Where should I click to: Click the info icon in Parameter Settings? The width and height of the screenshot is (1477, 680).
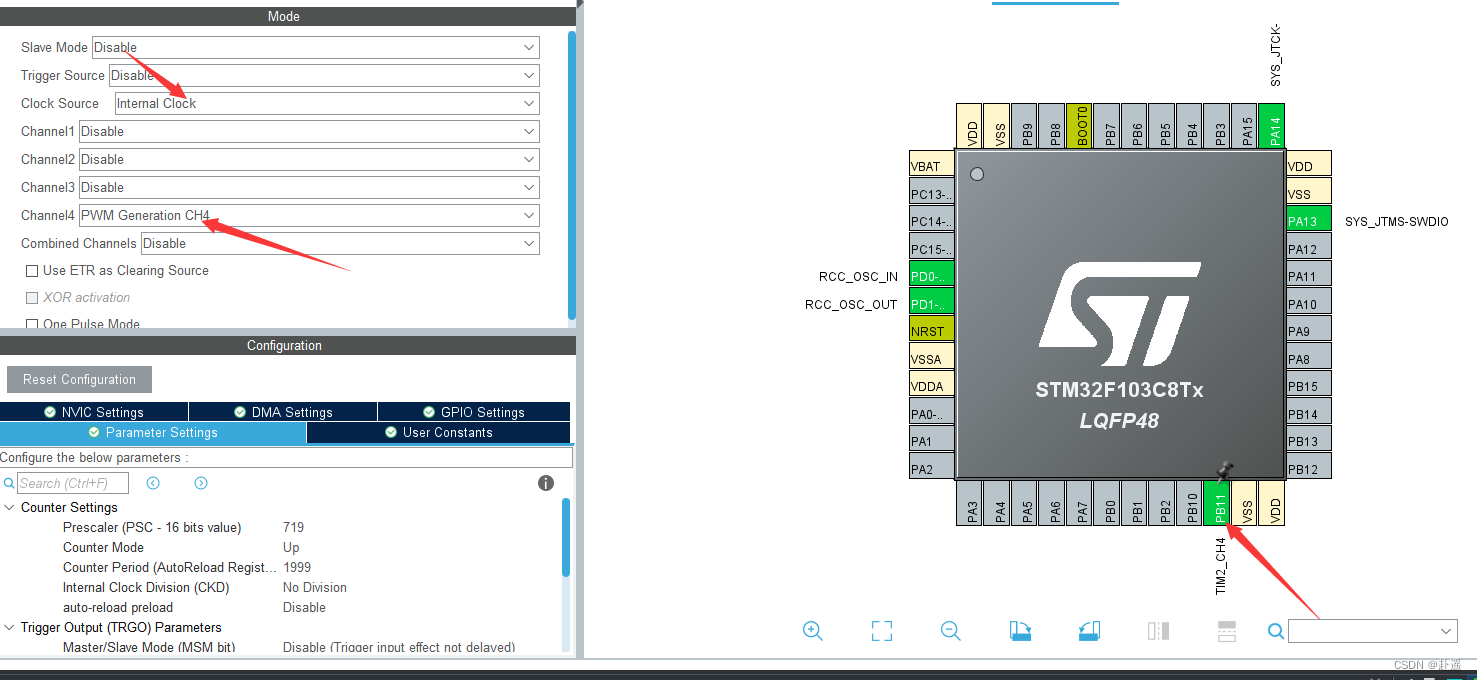[545, 483]
